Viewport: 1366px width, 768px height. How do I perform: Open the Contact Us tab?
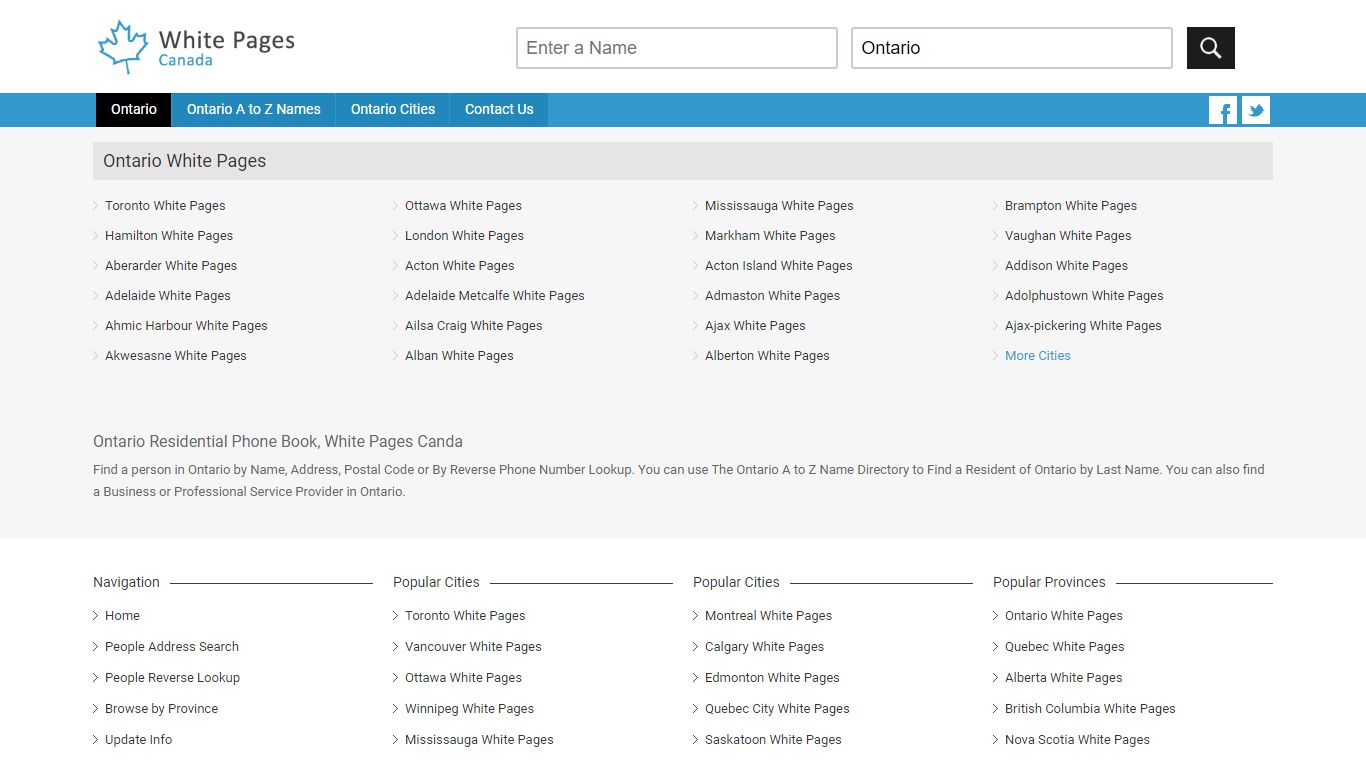click(x=499, y=110)
